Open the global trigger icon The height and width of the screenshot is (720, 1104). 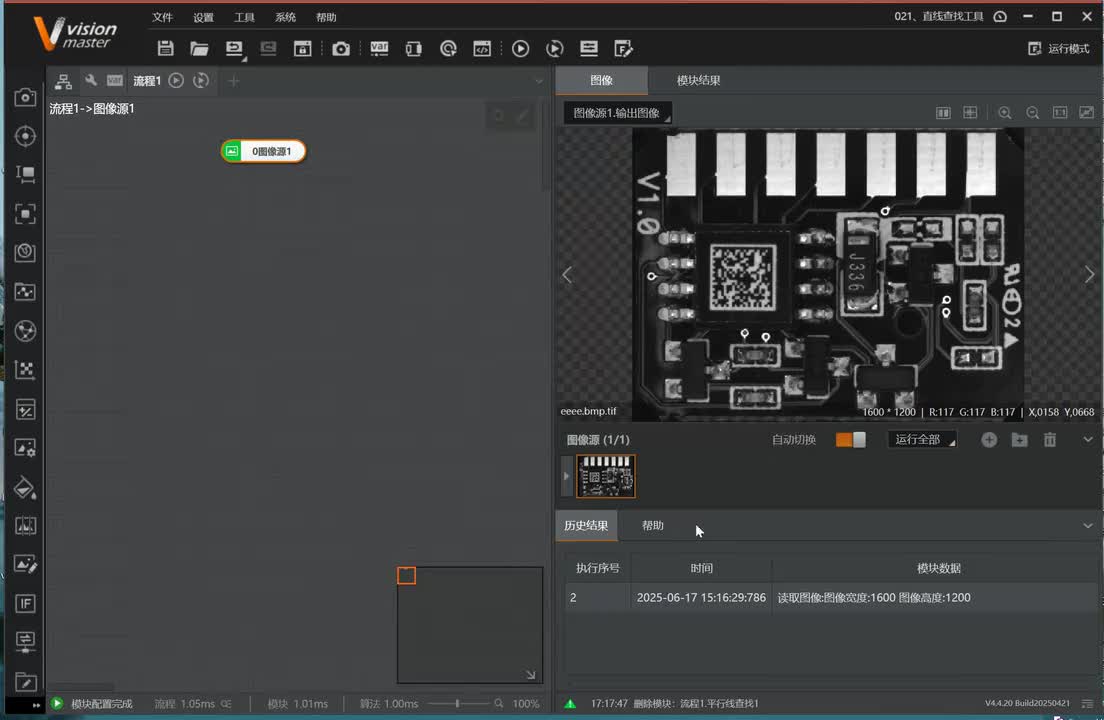(448, 48)
